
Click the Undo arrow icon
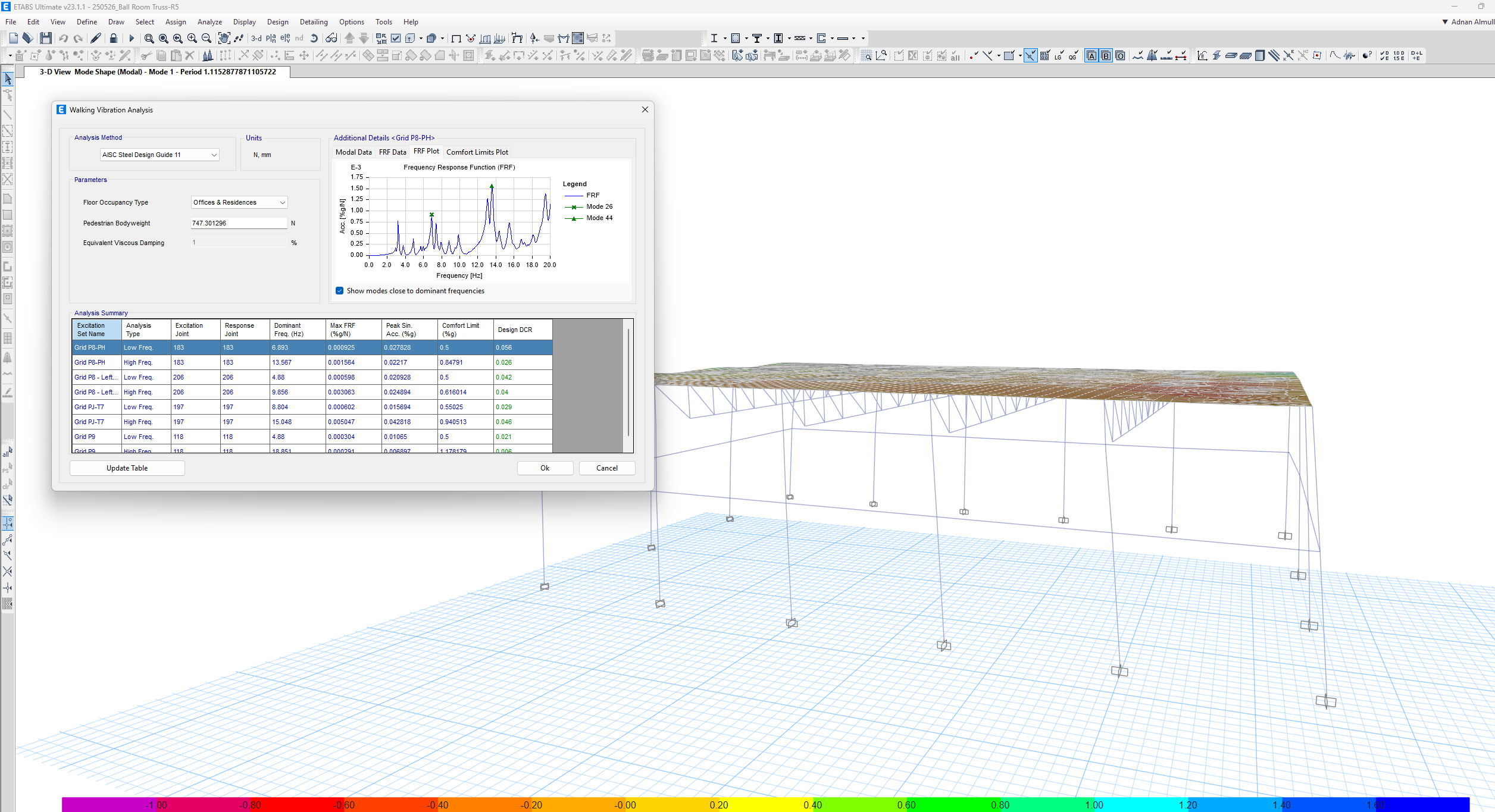(x=64, y=38)
